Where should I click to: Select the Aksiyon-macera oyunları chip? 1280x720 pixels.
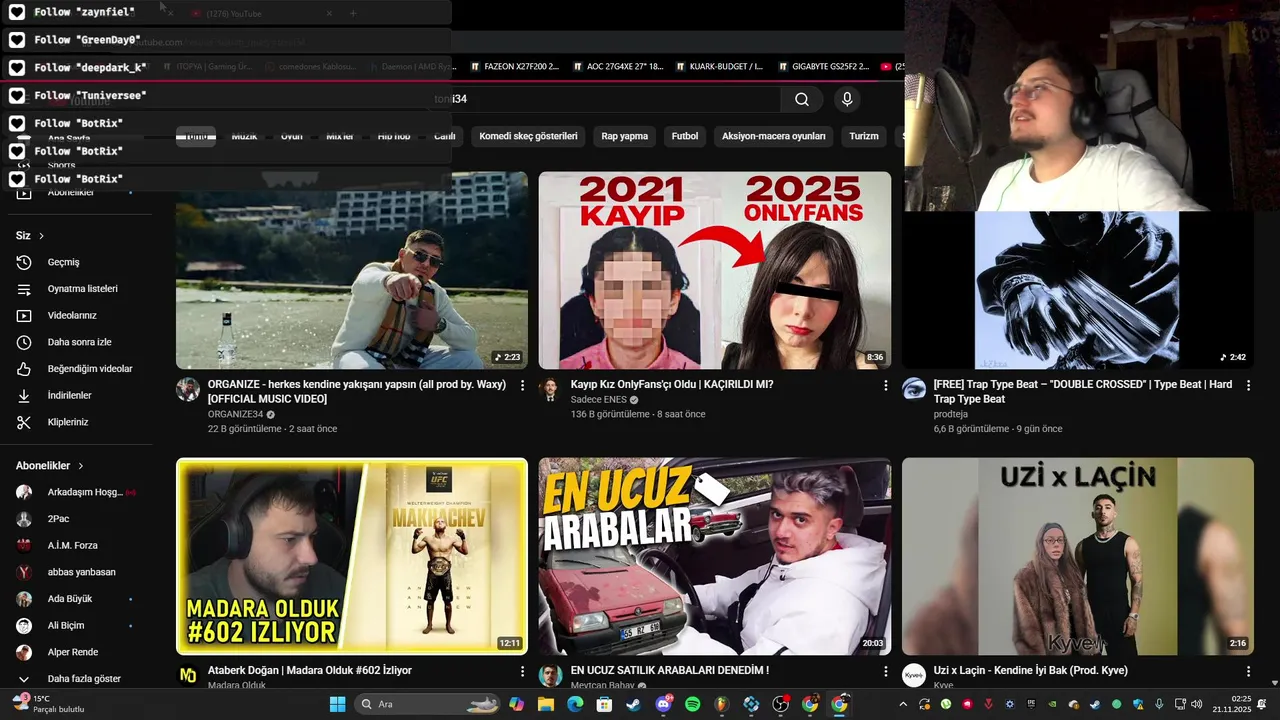click(774, 136)
